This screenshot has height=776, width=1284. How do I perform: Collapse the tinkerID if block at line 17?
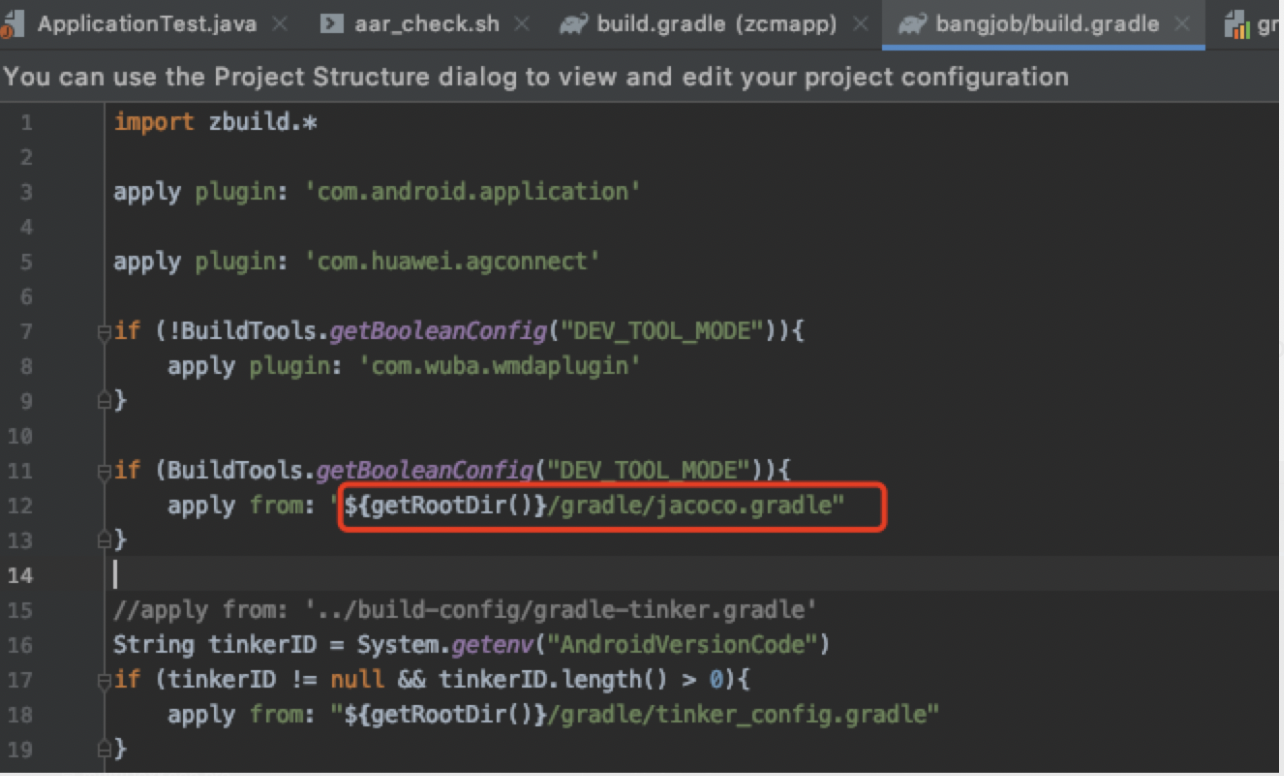104,680
